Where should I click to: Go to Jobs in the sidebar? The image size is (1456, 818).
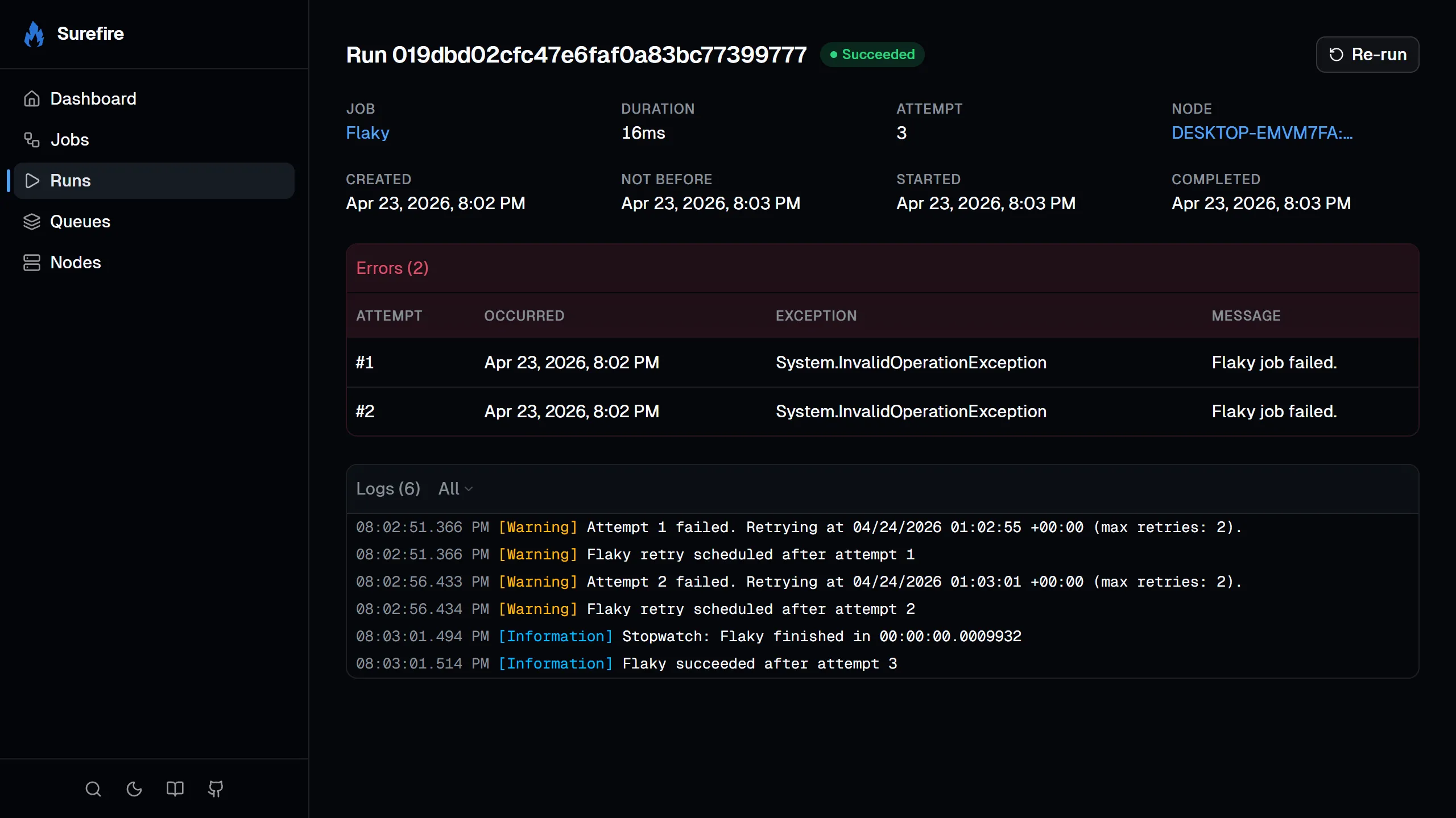point(154,140)
